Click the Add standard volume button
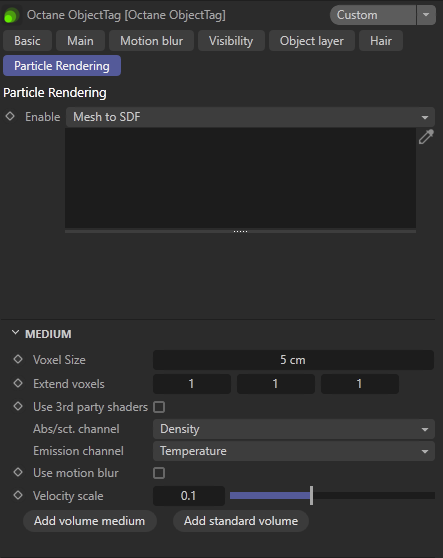 pos(241,521)
